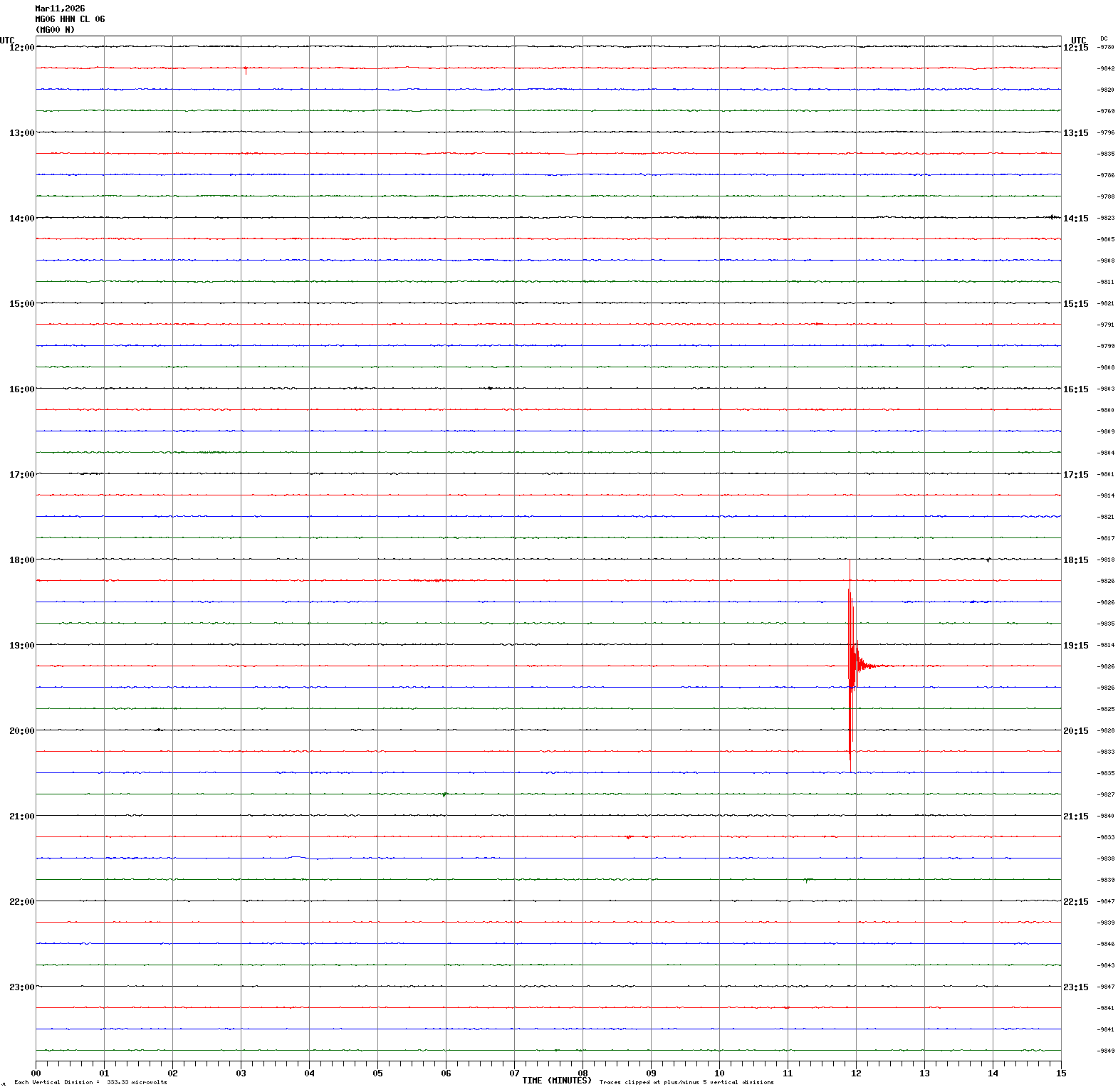Click the 23:00 UTC hour label on left

pos(21,987)
